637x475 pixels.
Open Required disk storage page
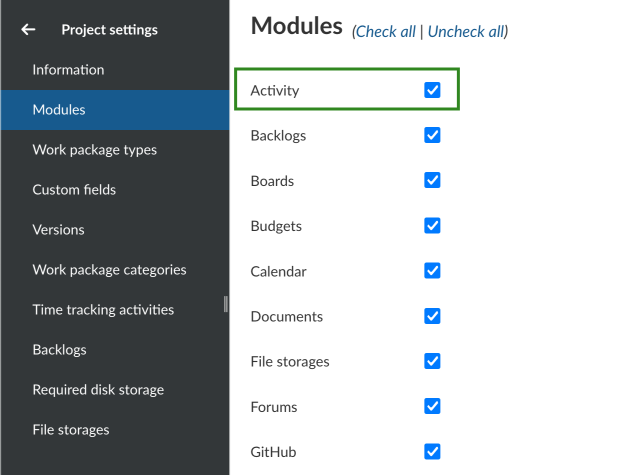(98, 390)
